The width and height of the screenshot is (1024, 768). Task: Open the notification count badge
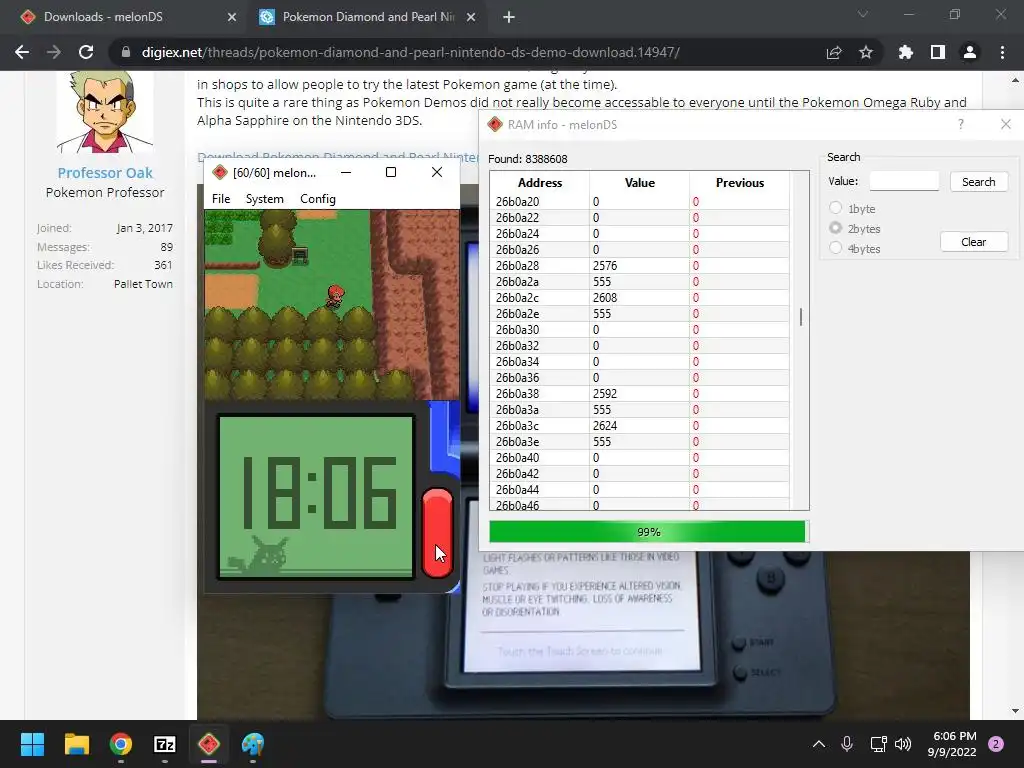[x=996, y=744]
